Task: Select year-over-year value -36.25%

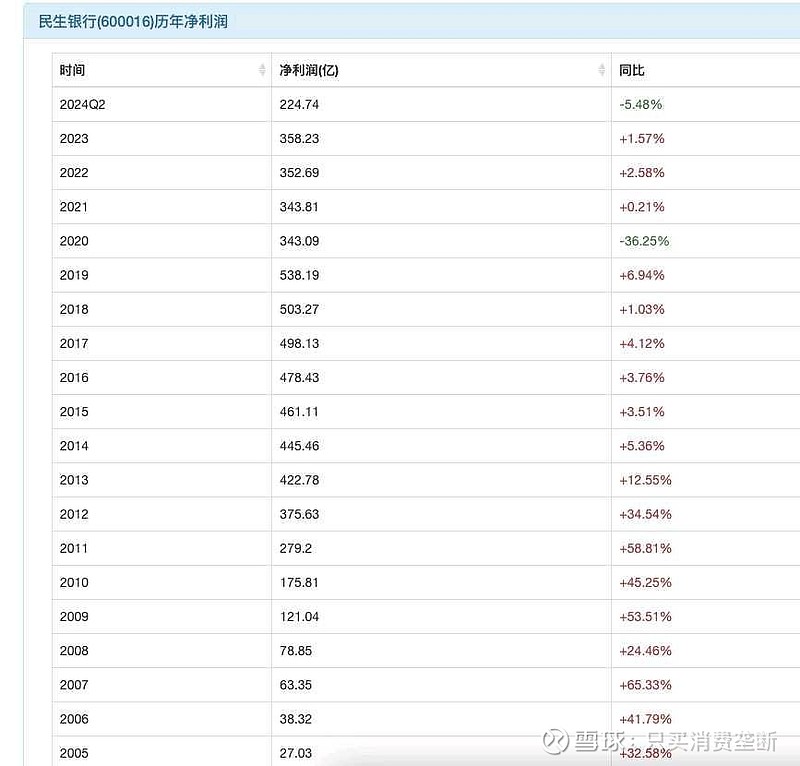Action: [644, 241]
